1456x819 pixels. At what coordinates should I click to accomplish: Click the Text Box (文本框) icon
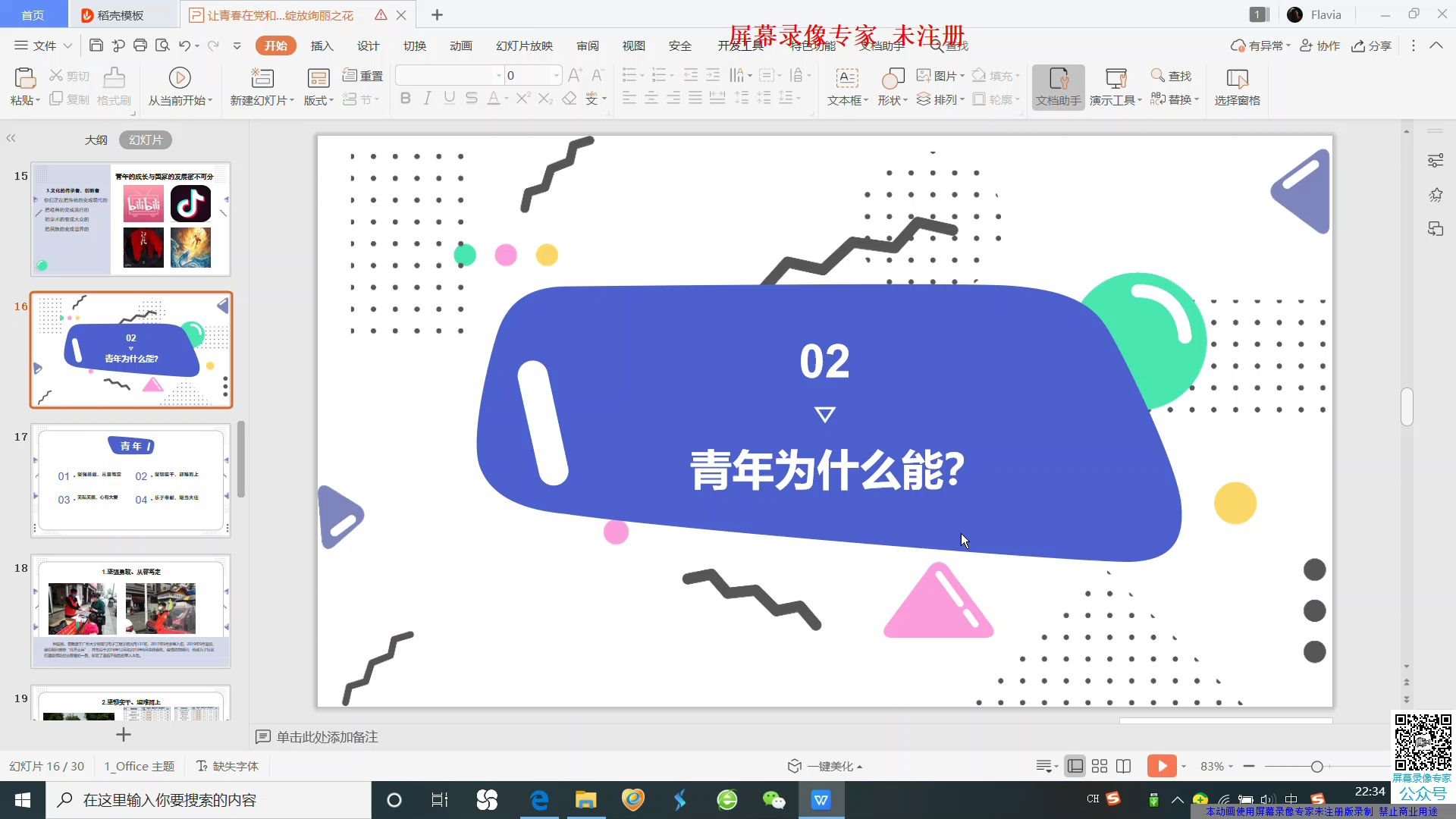coord(846,78)
